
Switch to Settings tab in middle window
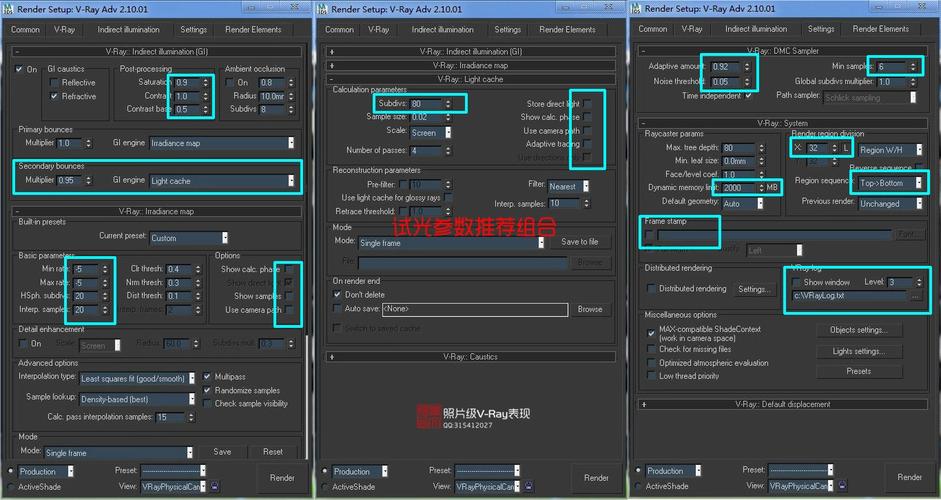pyautogui.click(x=507, y=29)
